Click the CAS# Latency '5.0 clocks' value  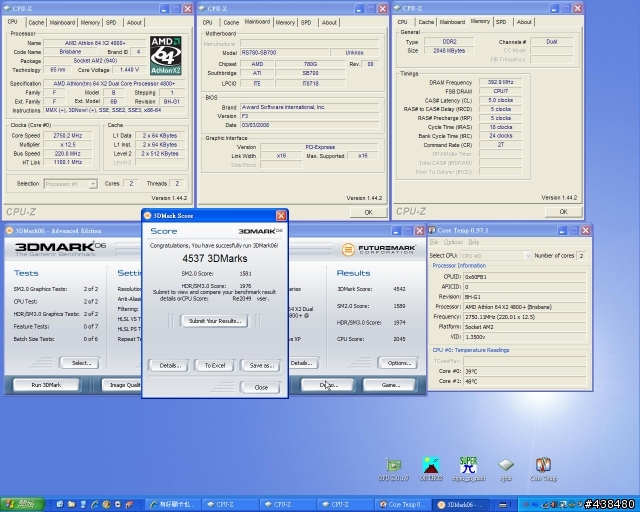[500, 100]
